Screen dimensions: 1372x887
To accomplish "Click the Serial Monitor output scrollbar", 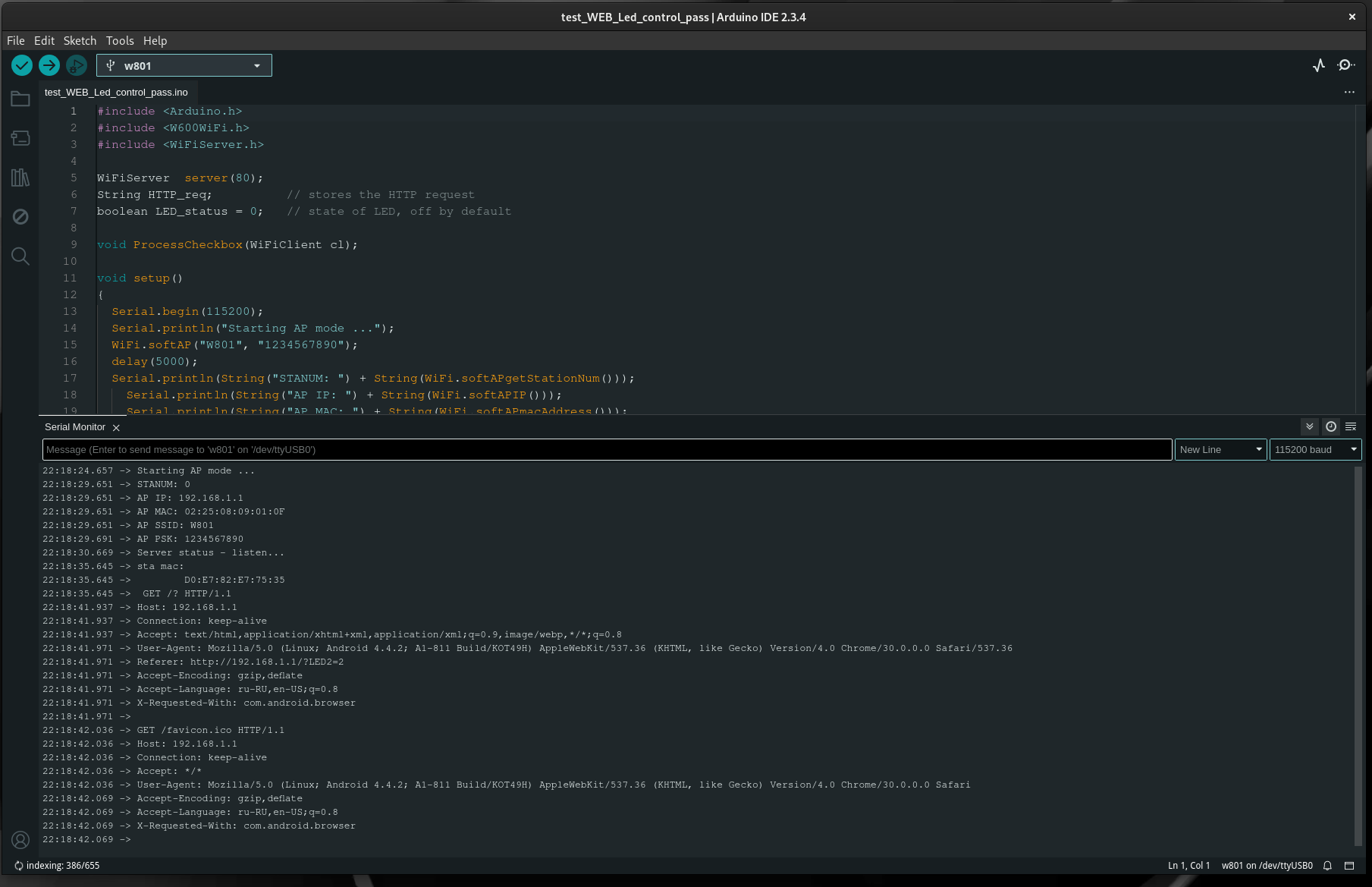I will 1358,656.
